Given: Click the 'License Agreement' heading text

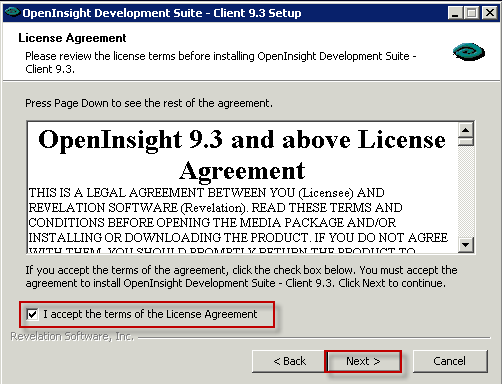Looking at the screenshot, I should (x=72, y=38).
